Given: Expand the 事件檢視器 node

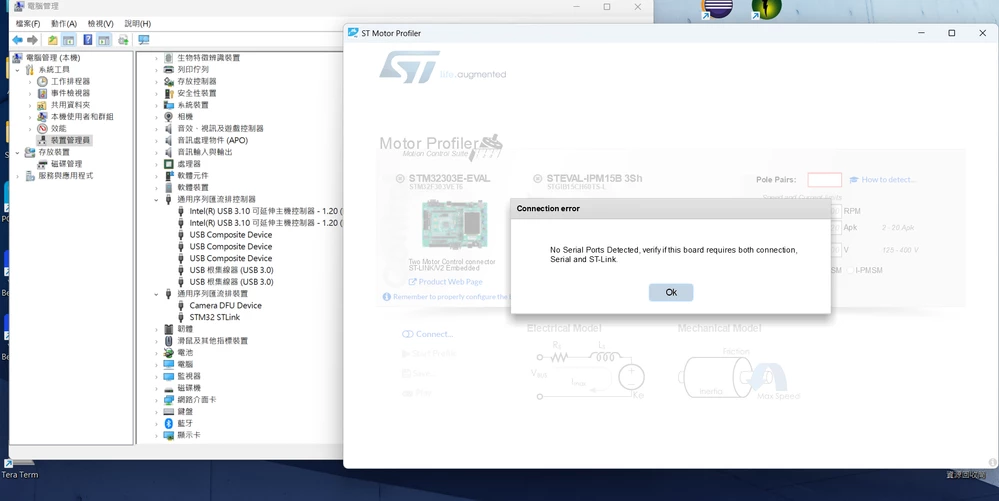Looking at the screenshot, I should [29, 93].
